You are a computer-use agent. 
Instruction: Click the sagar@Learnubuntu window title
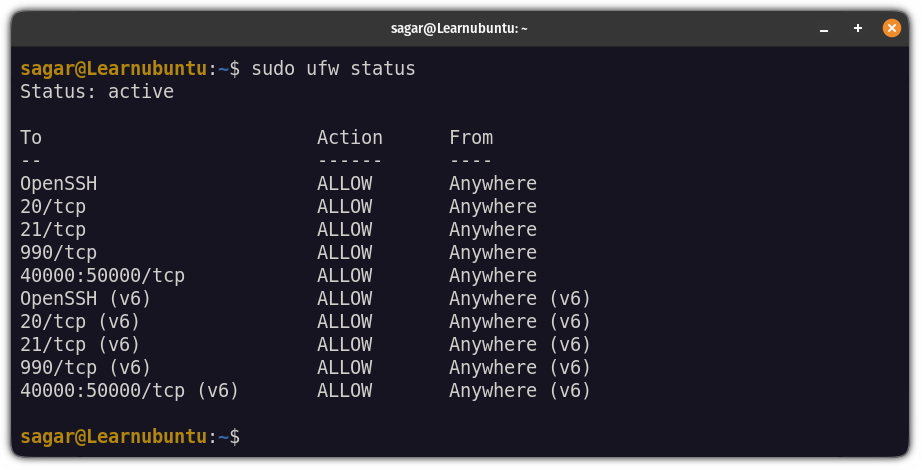[459, 28]
